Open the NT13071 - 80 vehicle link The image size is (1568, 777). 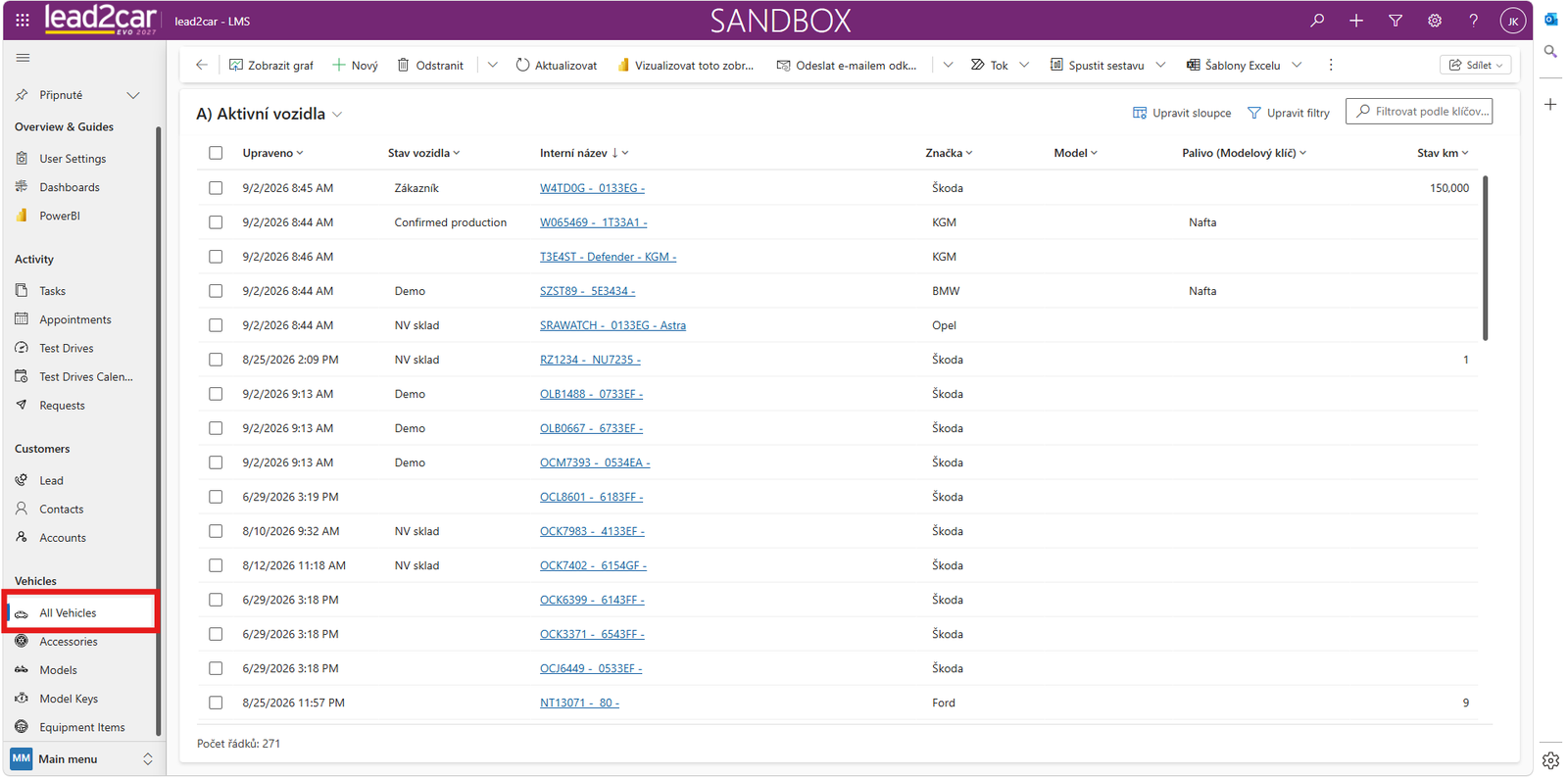point(579,703)
